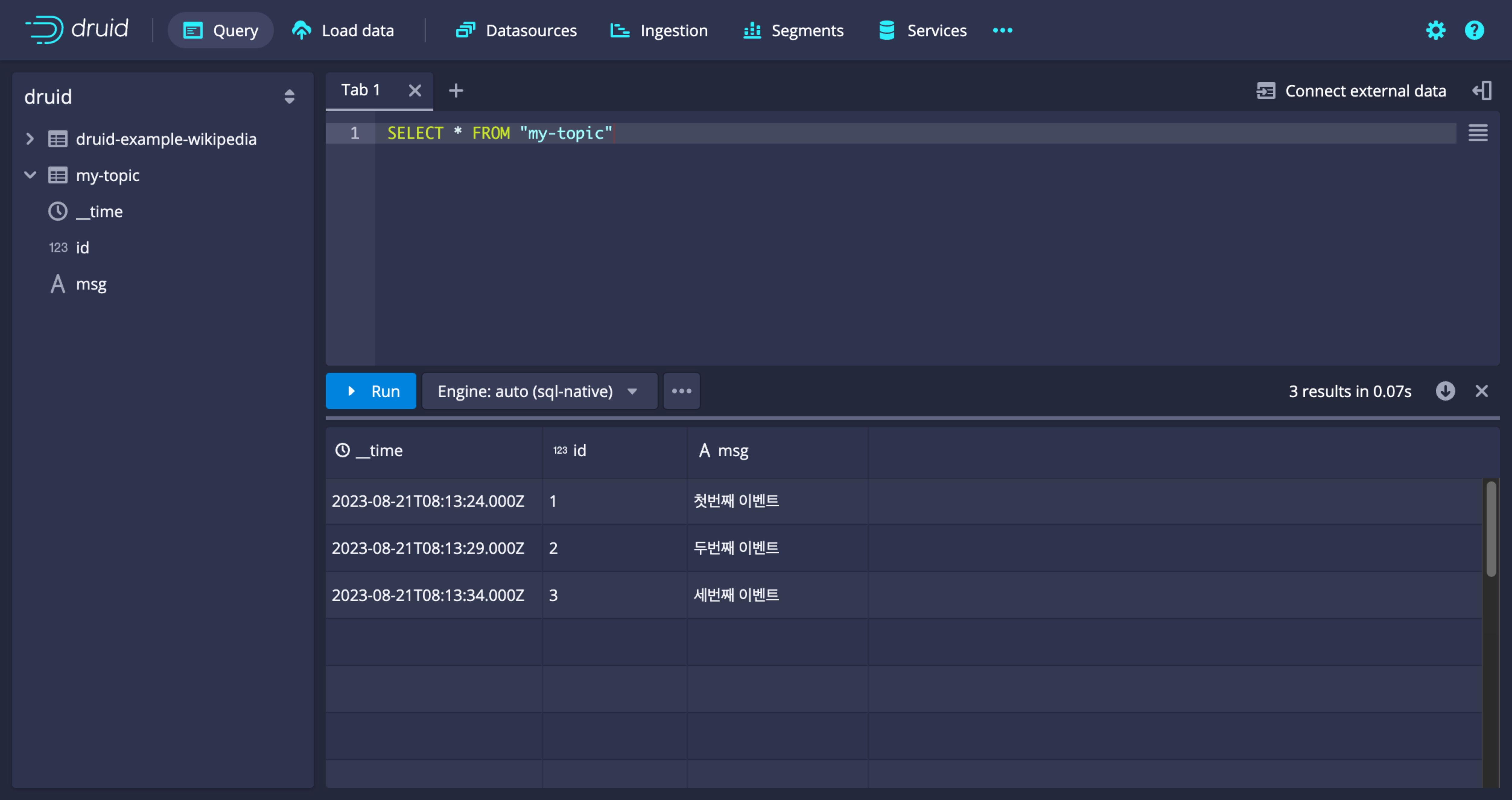Click timestamp 2023-08-21T08:13:24.000Z cell
This screenshot has width=1512, height=800.
tap(434, 501)
